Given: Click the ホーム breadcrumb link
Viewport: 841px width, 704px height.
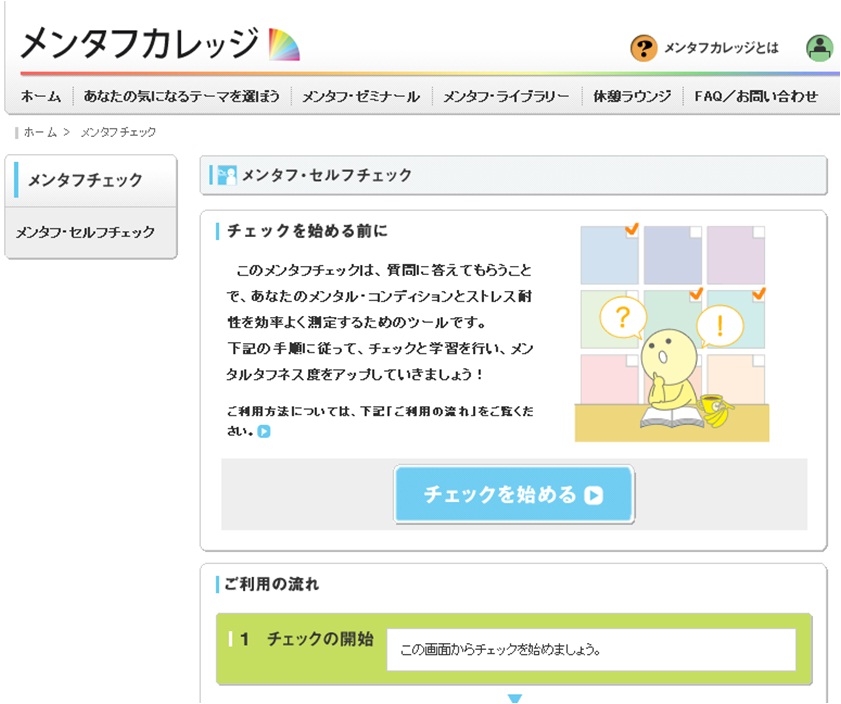Looking at the screenshot, I should click(40, 132).
